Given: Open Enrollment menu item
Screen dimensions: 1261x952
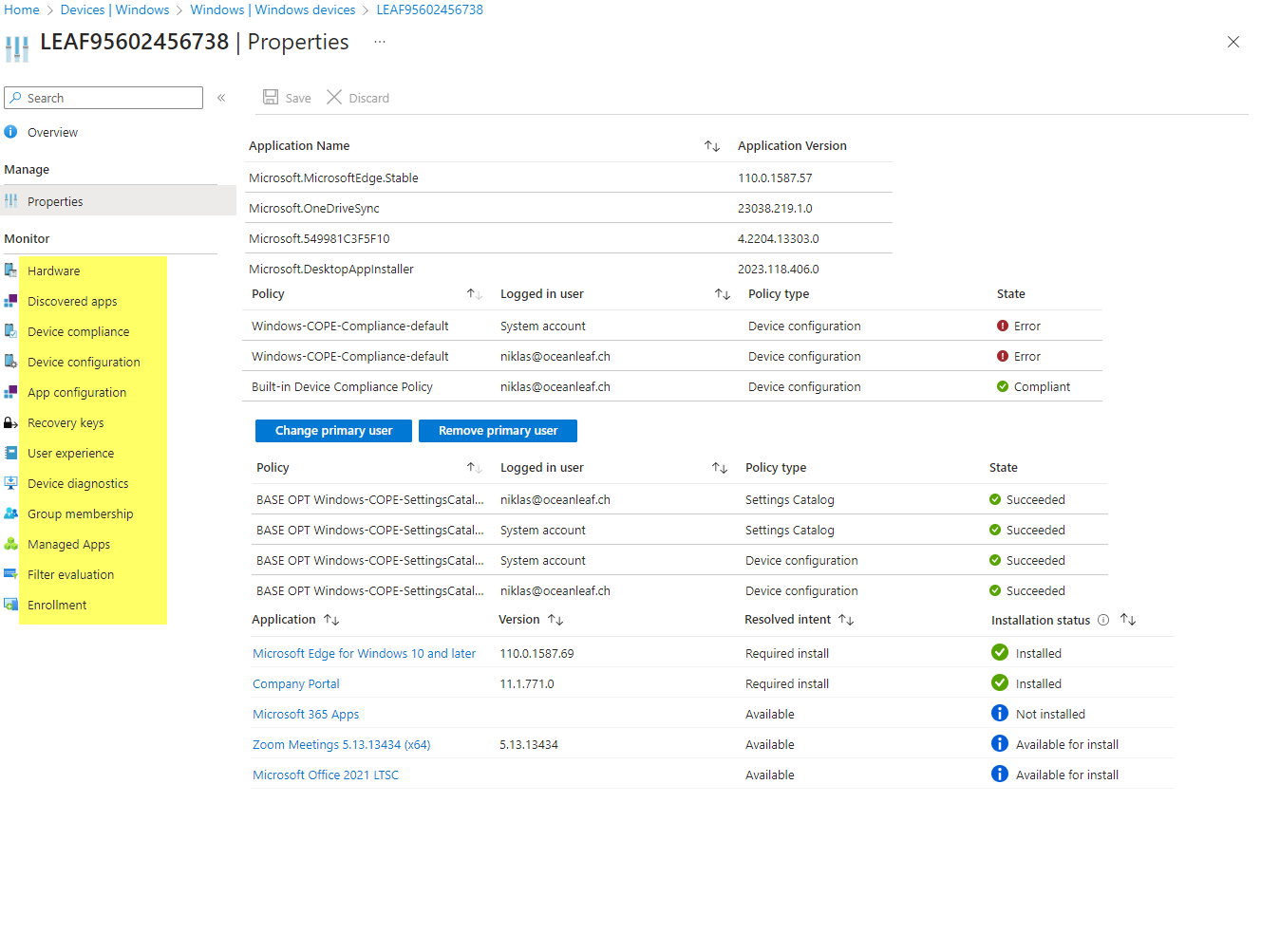Looking at the screenshot, I should pyautogui.click(x=57, y=605).
